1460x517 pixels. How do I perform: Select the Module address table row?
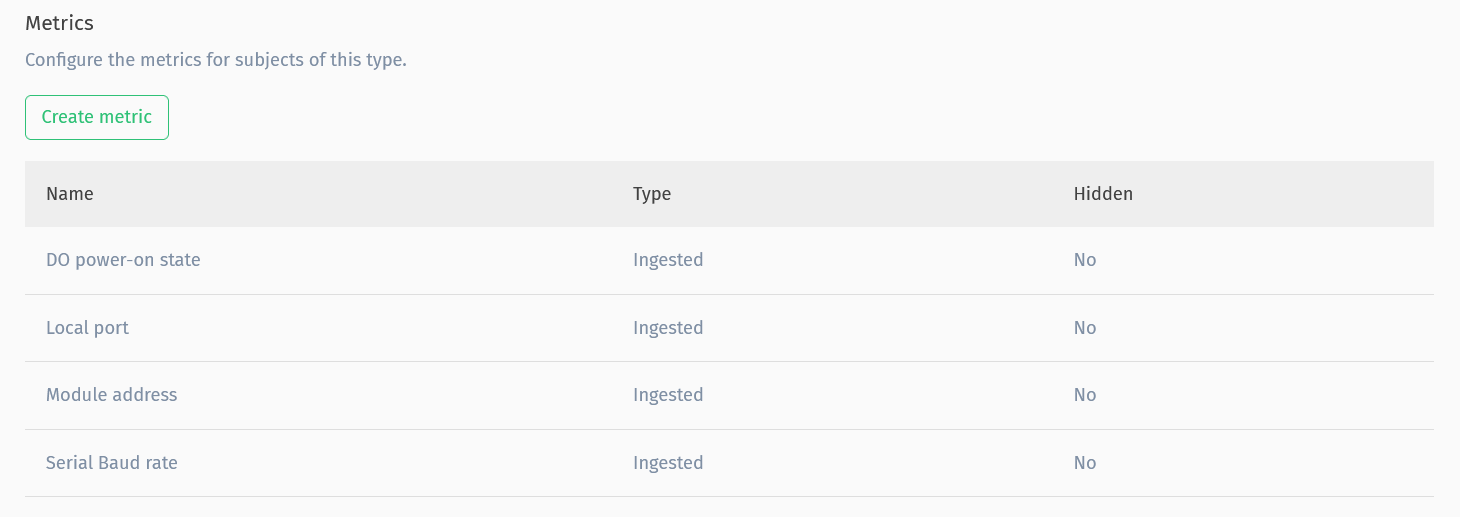pyautogui.click(x=729, y=395)
